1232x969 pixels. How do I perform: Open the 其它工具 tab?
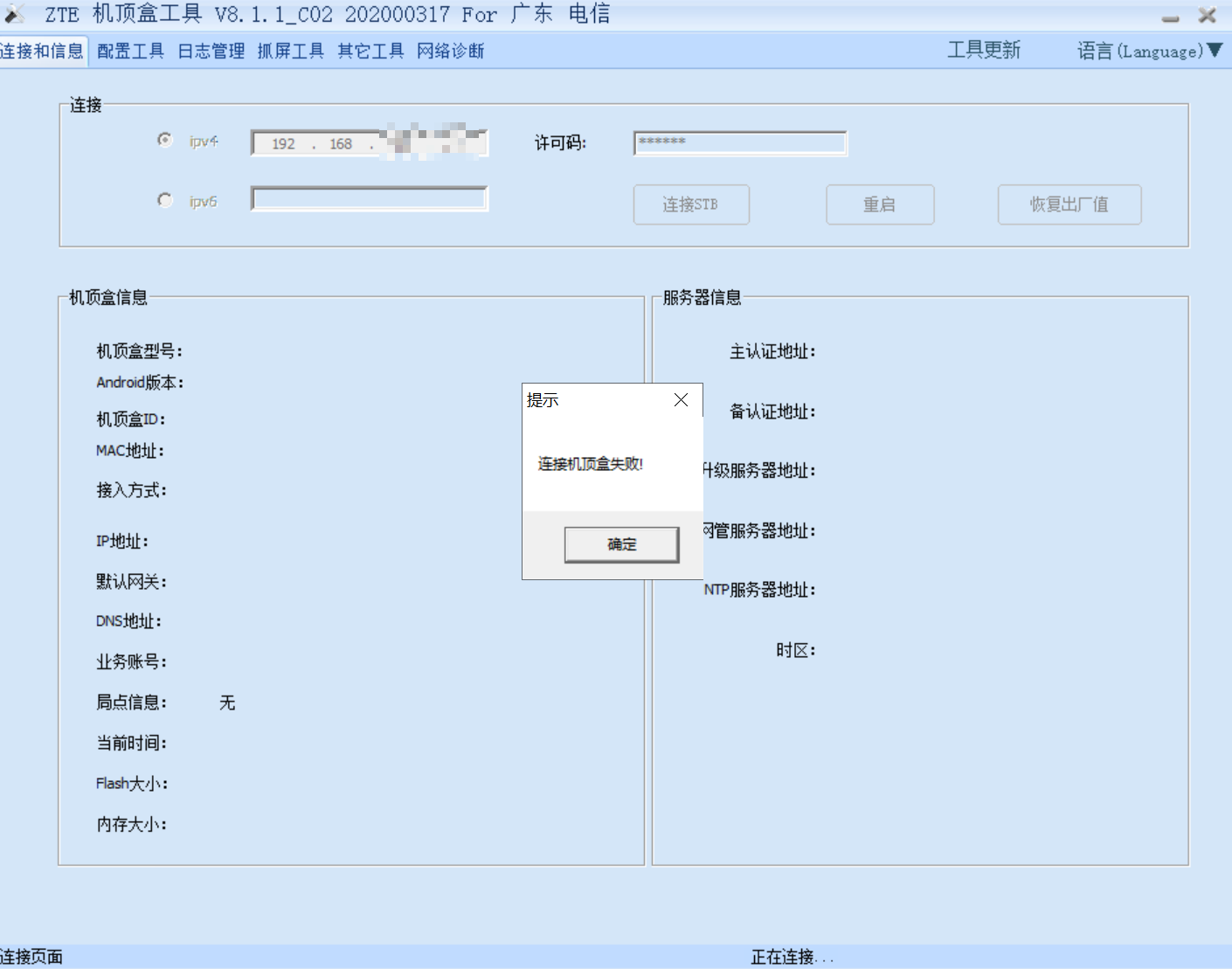(x=370, y=51)
